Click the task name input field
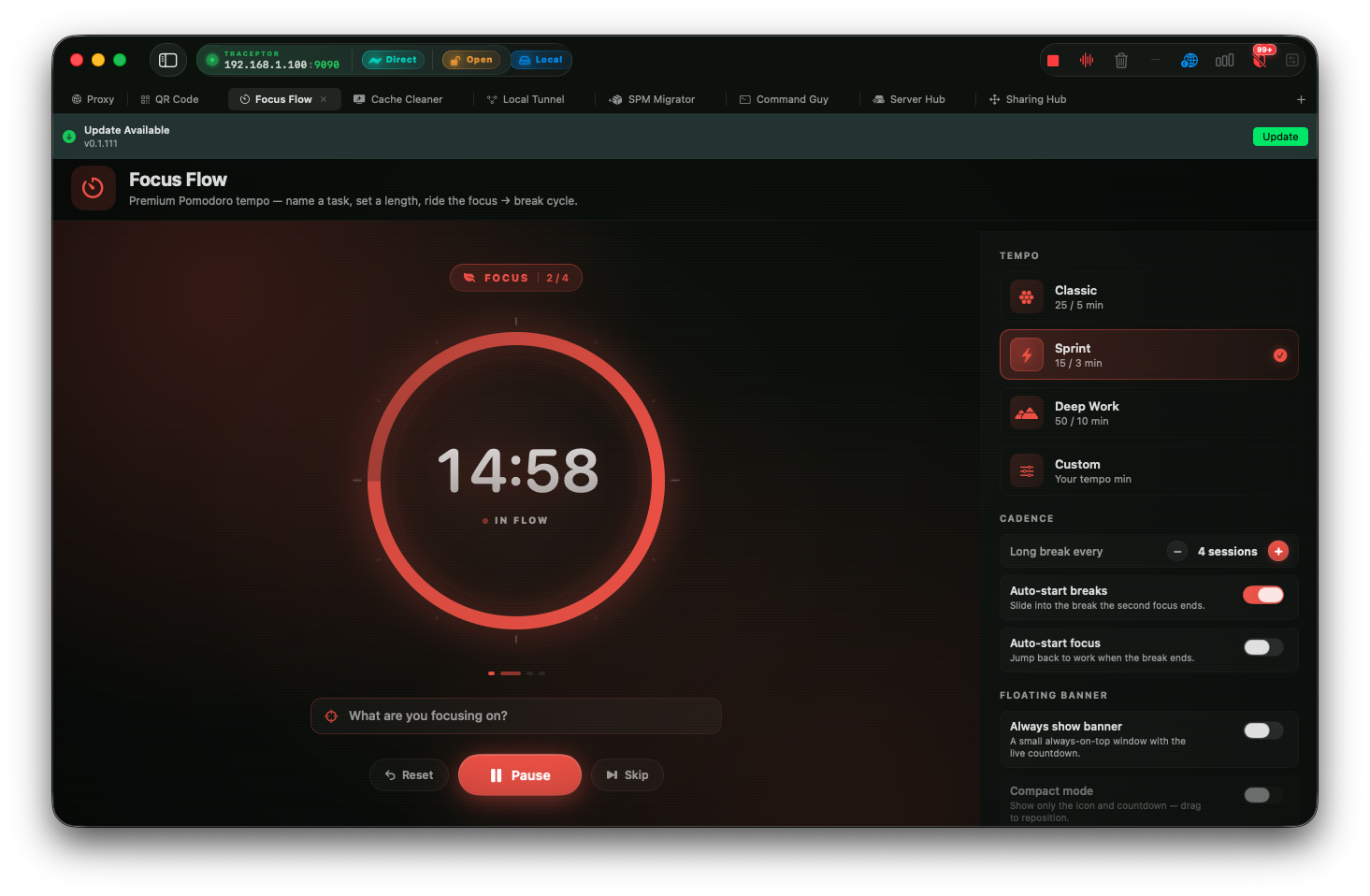This screenshot has height=896, width=1370. (516, 716)
